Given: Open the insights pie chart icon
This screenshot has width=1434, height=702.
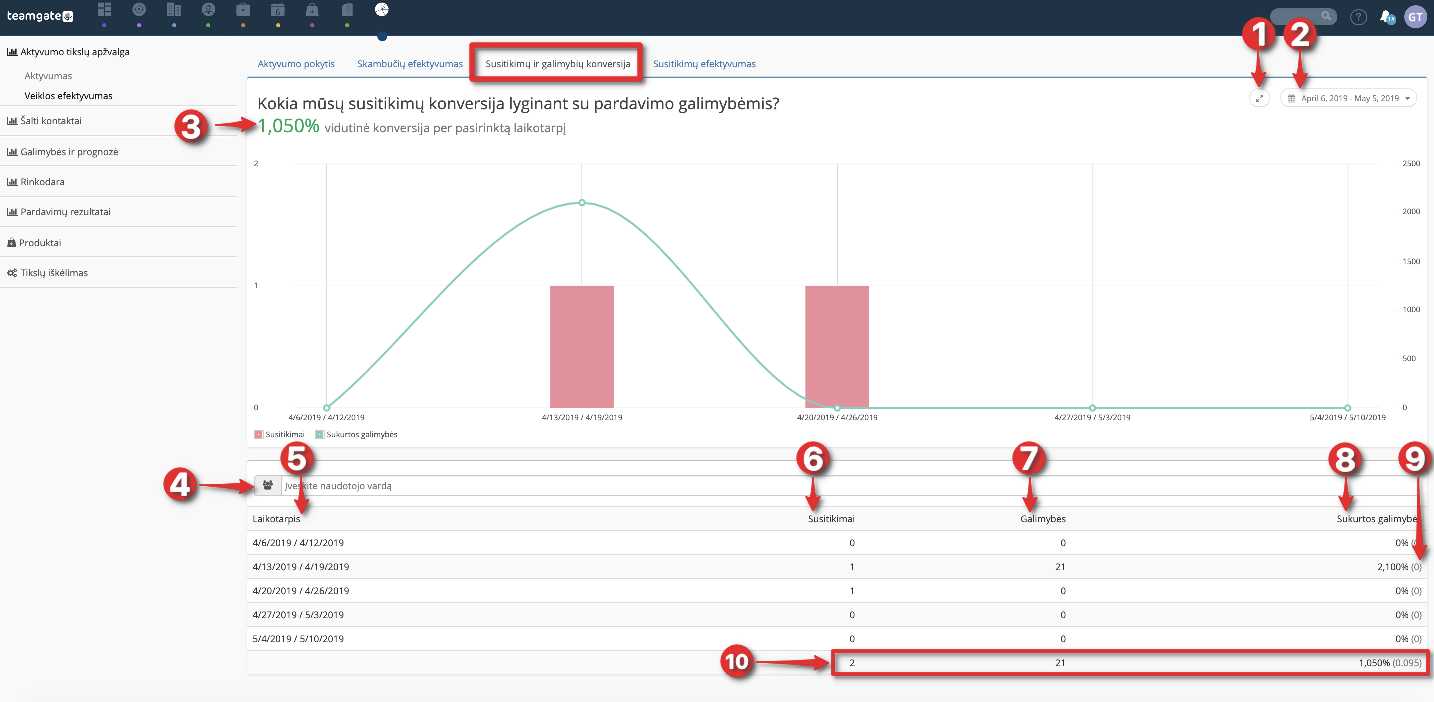Looking at the screenshot, I should tap(382, 9).
